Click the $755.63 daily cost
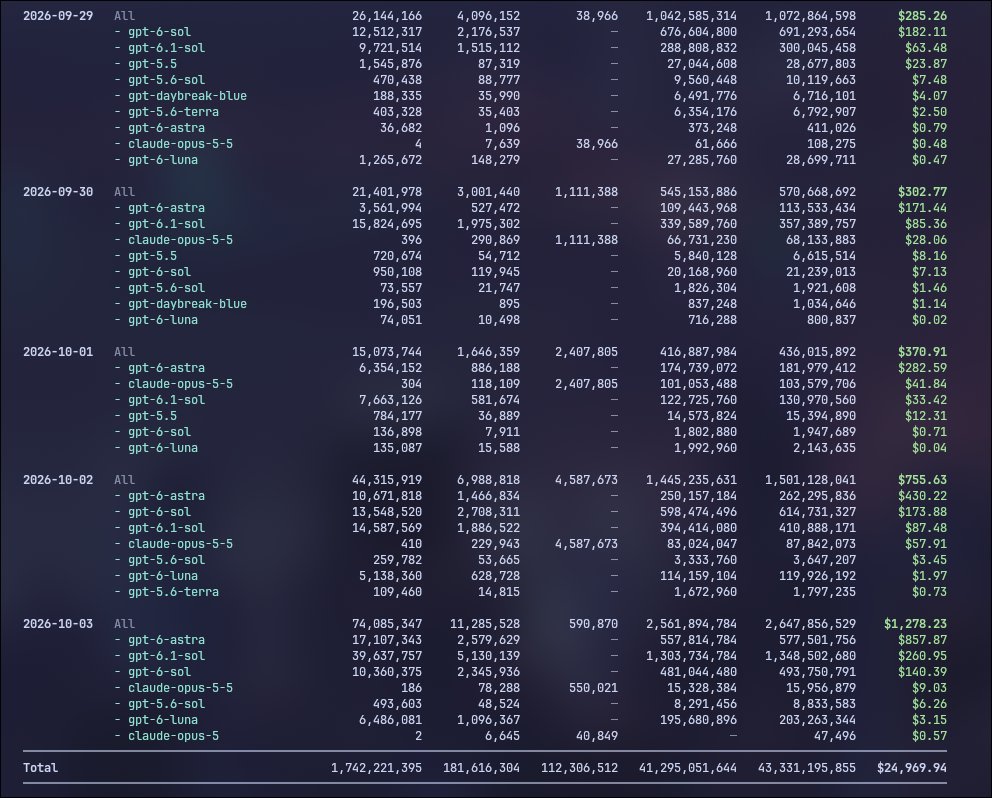The image size is (992, 798). 922,480
